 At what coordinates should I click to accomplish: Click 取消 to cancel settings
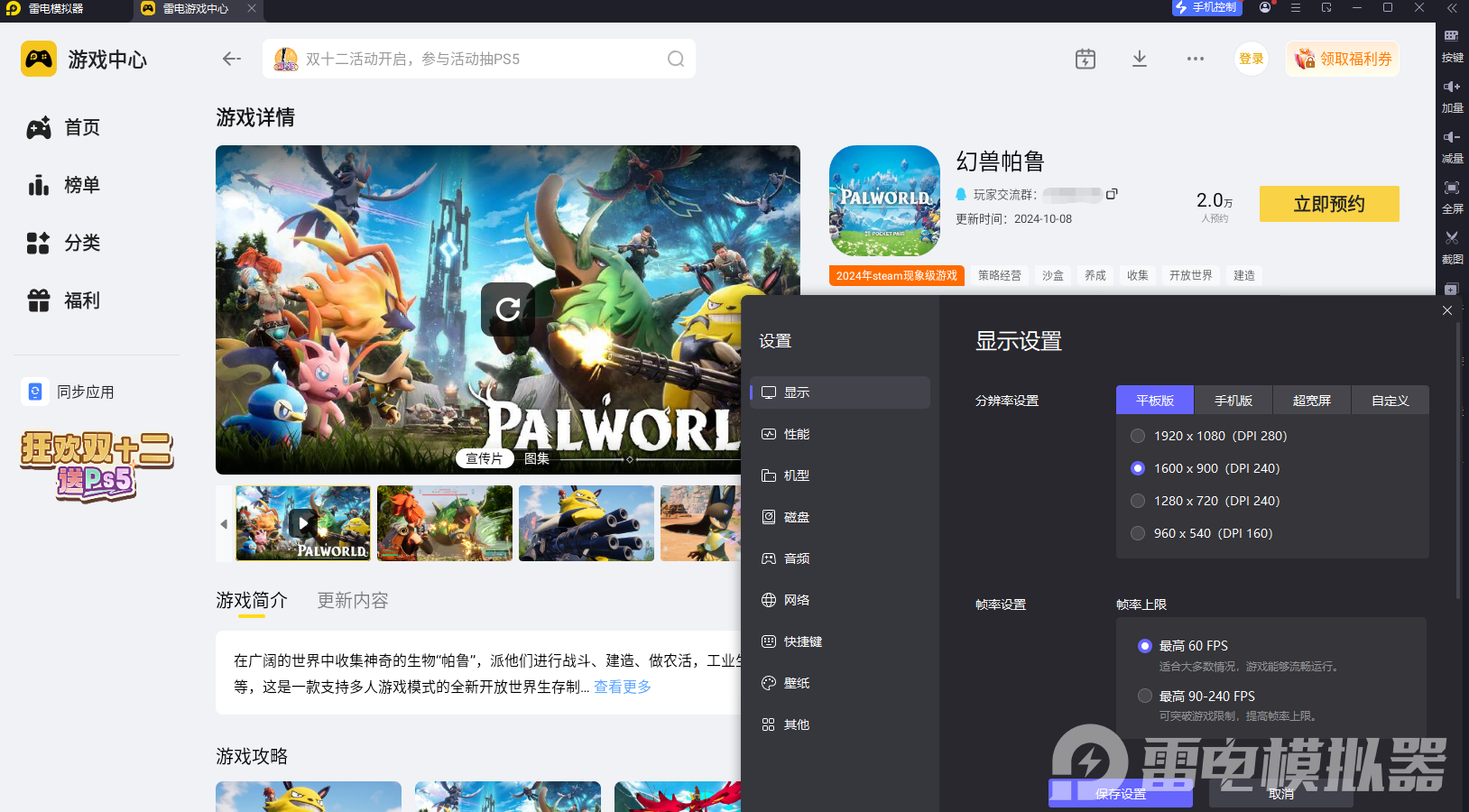(1281, 794)
